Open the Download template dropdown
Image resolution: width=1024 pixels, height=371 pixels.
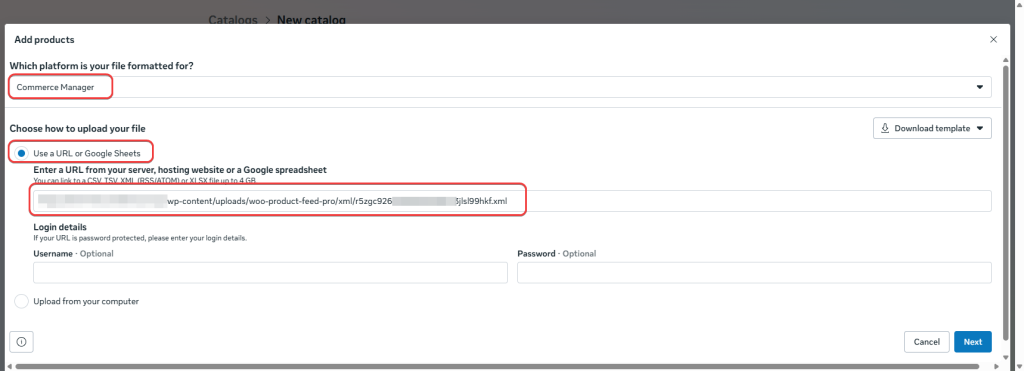click(x=932, y=128)
